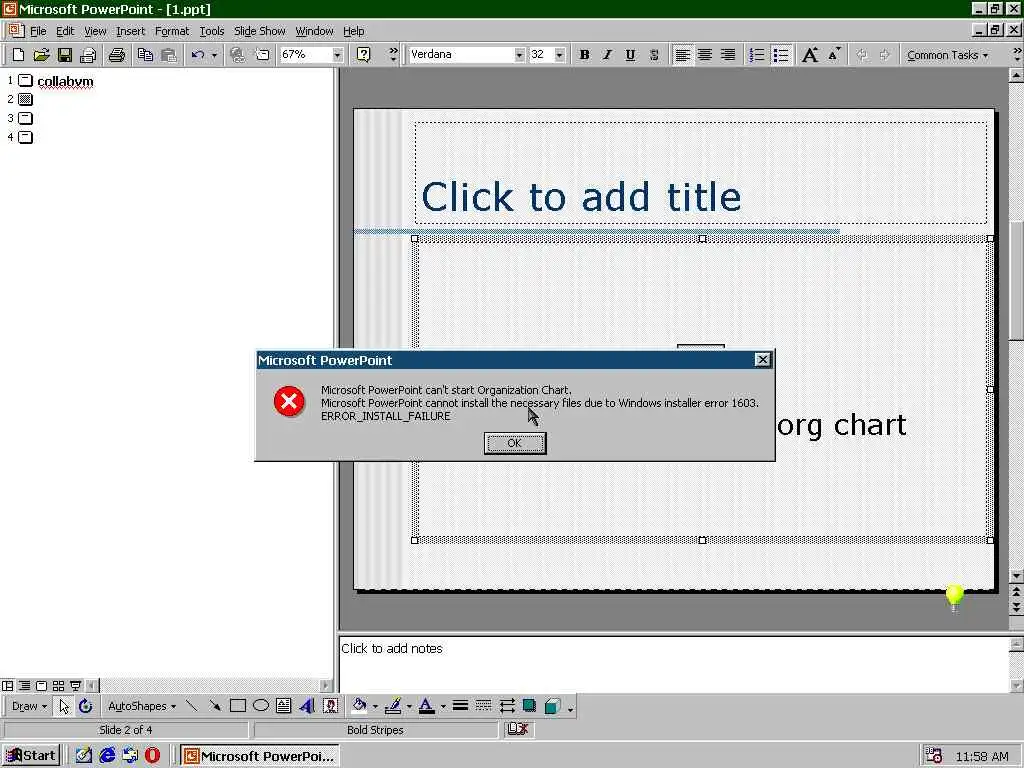Toggle the Select Objects pointer tool

[63, 706]
